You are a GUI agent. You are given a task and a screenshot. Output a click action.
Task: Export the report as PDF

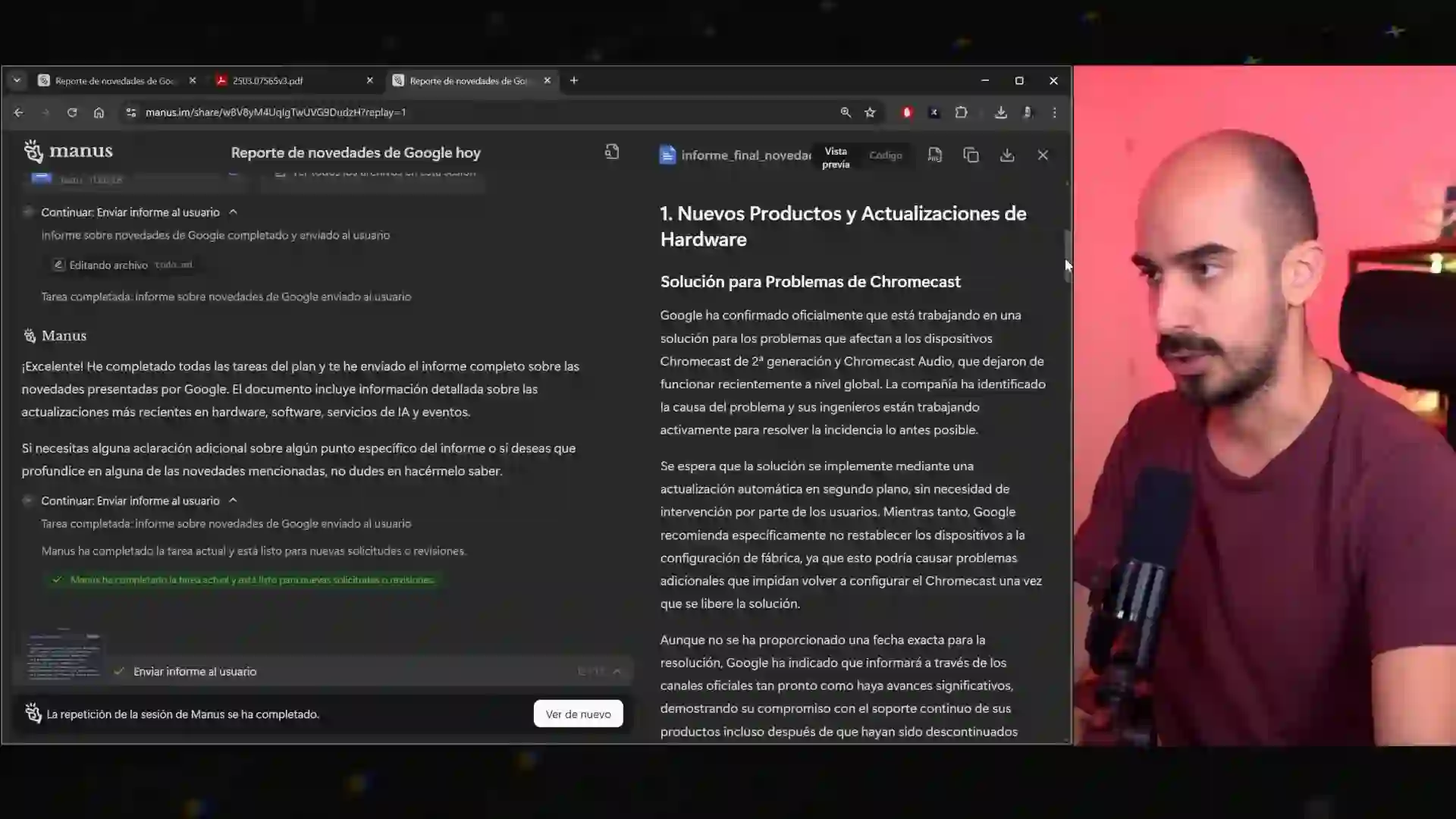point(935,155)
